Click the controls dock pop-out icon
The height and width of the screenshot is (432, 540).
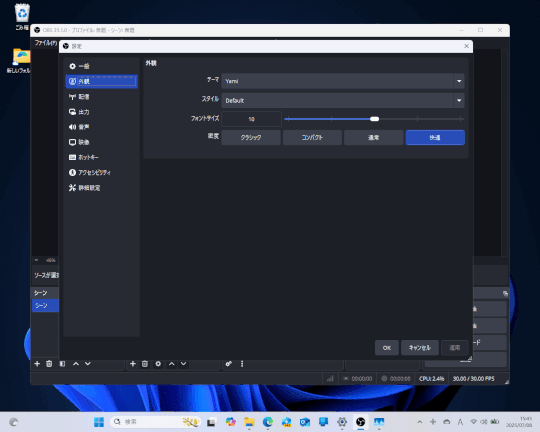pyautogui.click(x=505, y=294)
